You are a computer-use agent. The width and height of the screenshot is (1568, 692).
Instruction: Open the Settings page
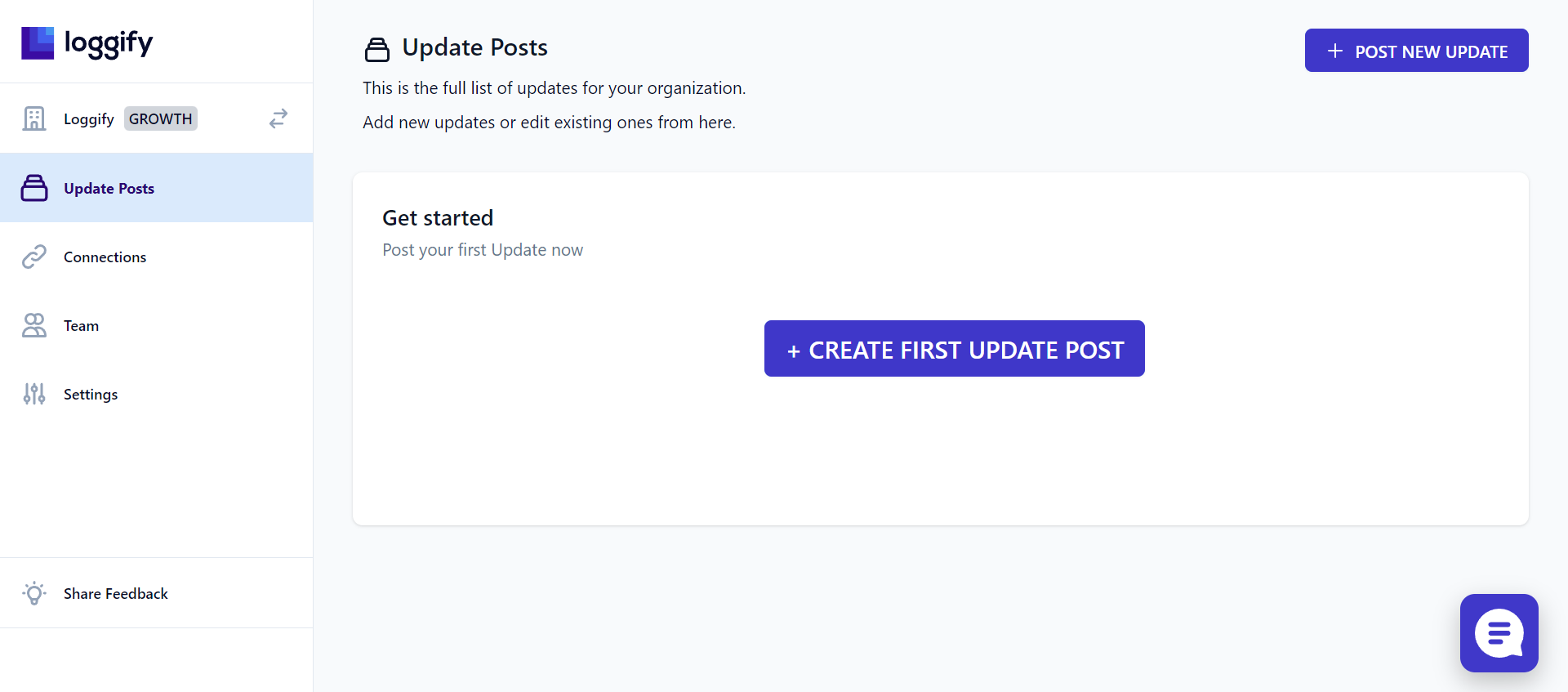click(157, 394)
